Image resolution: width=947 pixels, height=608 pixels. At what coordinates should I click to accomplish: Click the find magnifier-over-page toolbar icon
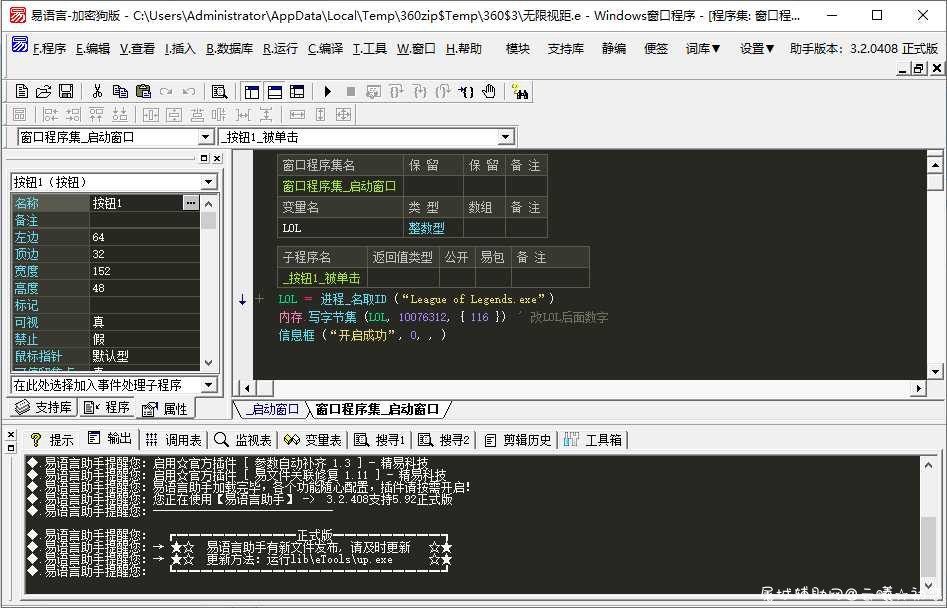pyautogui.click(x=219, y=92)
